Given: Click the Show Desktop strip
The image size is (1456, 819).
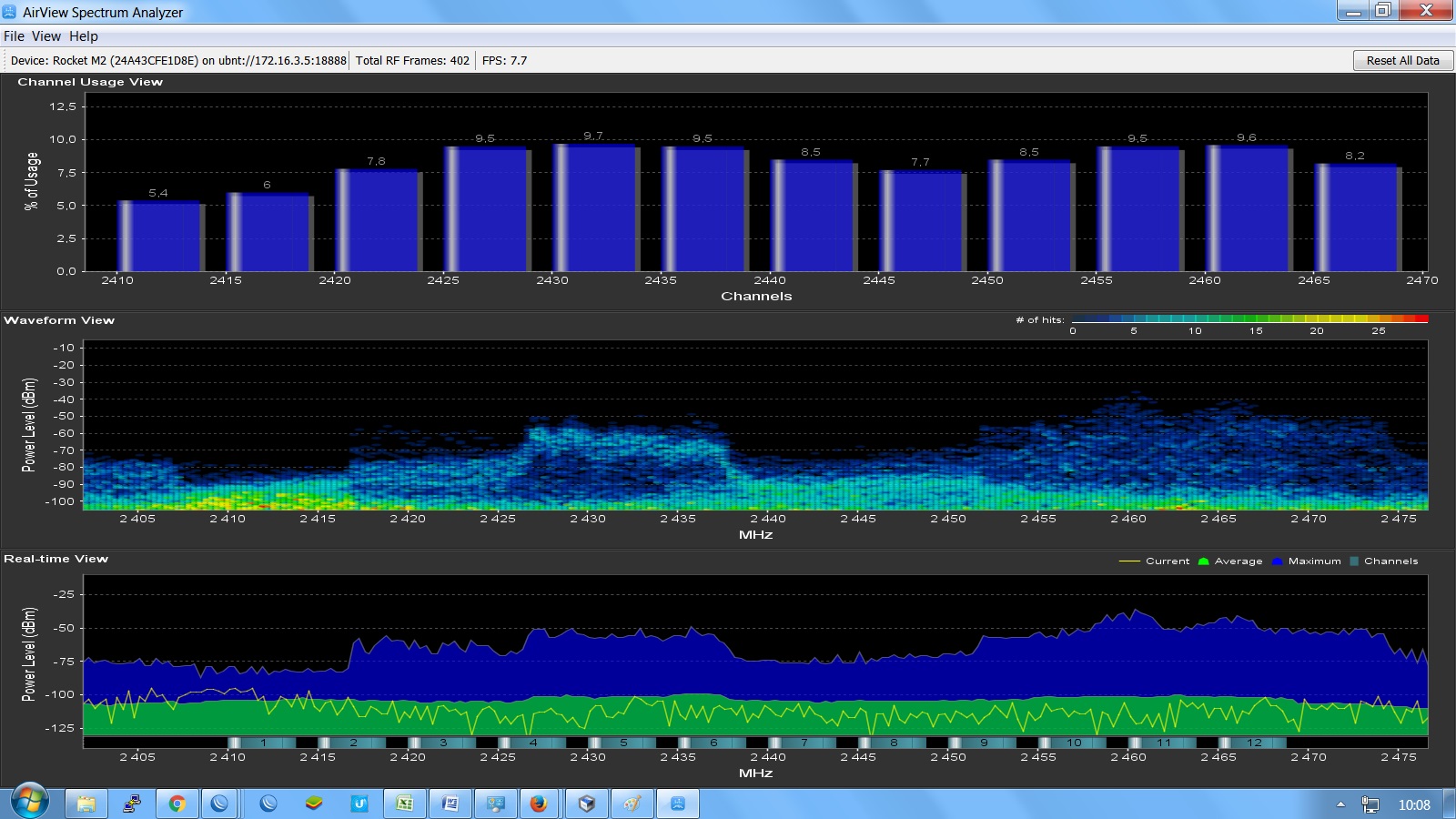Looking at the screenshot, I should [1449, 804].
